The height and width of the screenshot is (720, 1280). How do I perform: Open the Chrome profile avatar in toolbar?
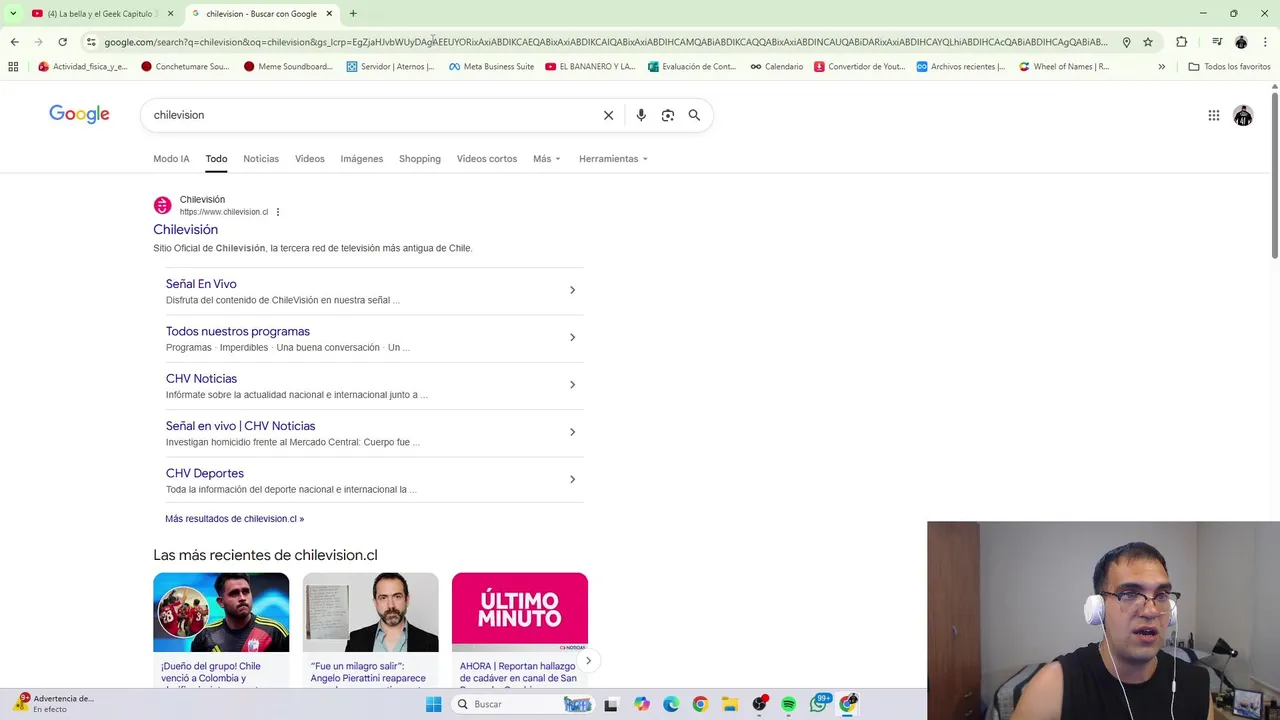click(1241, 42)
